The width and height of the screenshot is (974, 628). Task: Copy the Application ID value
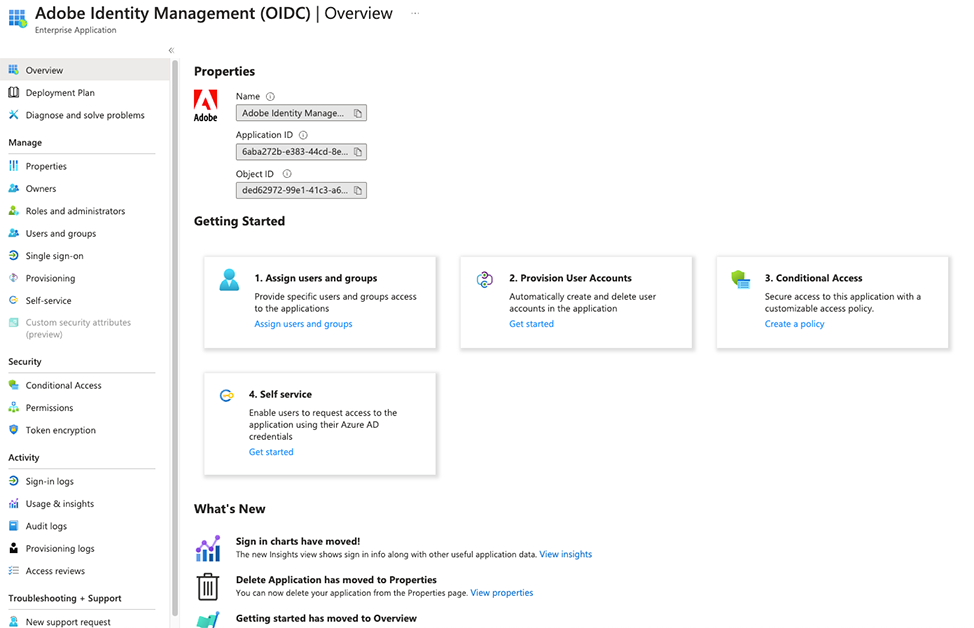[x=358, y=152]
